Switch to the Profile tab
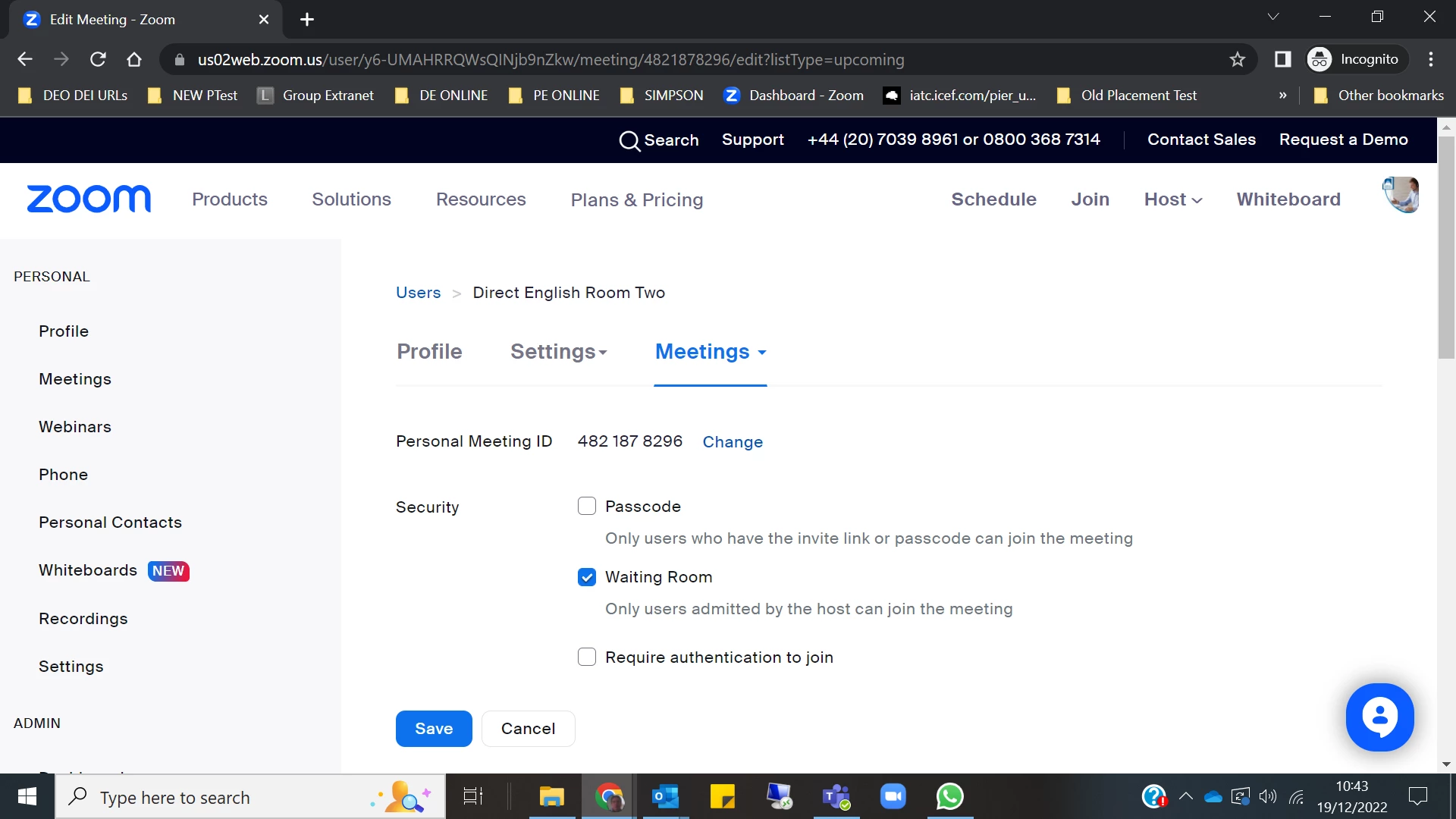 [429, 352]
